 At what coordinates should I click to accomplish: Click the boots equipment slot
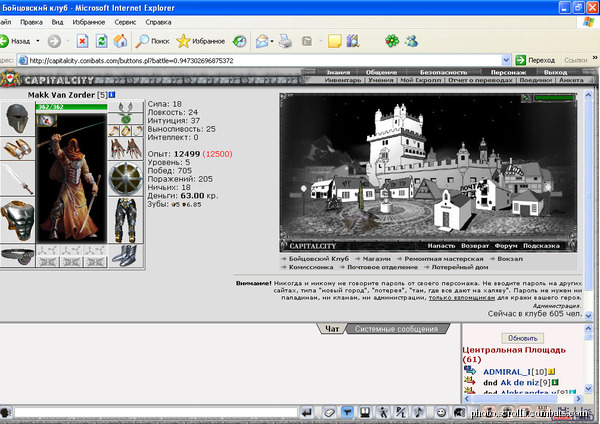[x=126, y=256]
